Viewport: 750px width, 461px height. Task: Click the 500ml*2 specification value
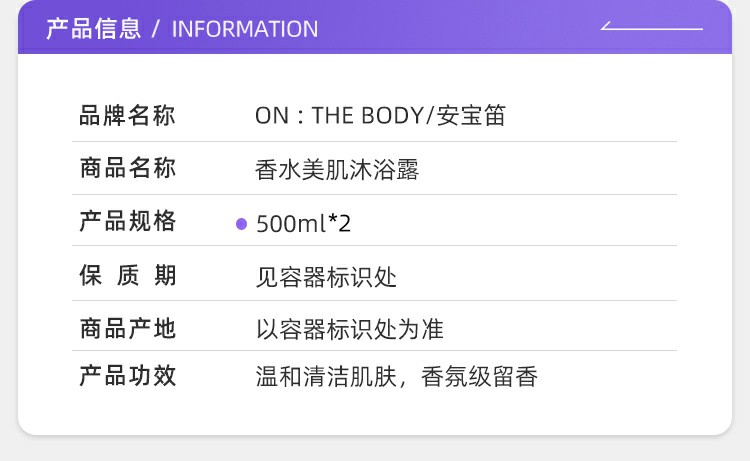point(304,223)
